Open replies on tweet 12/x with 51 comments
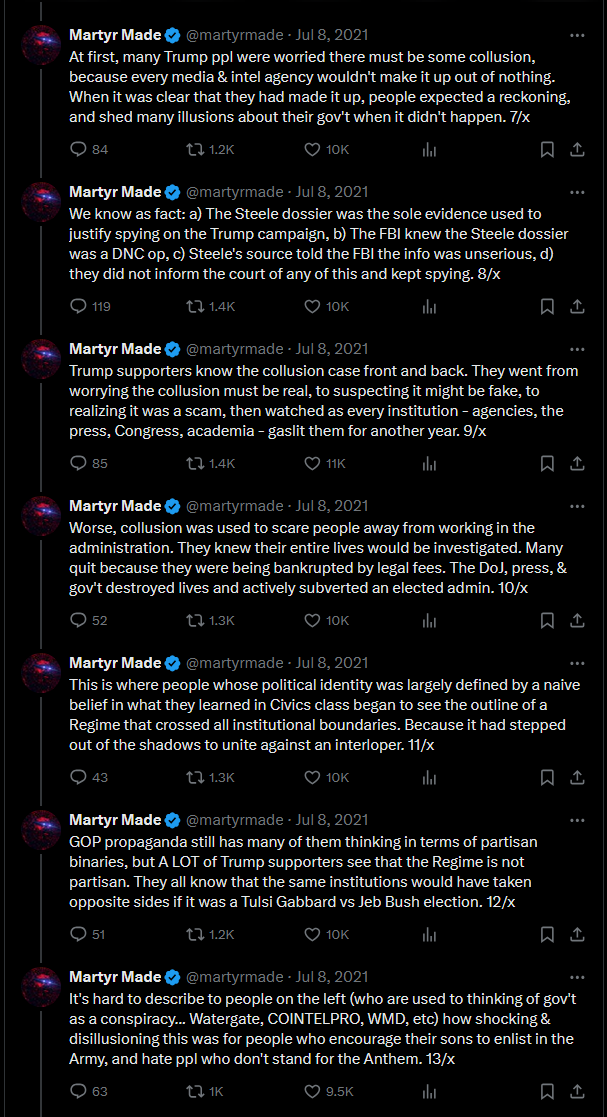607x1117 pixels. click(x=78, y=934)
